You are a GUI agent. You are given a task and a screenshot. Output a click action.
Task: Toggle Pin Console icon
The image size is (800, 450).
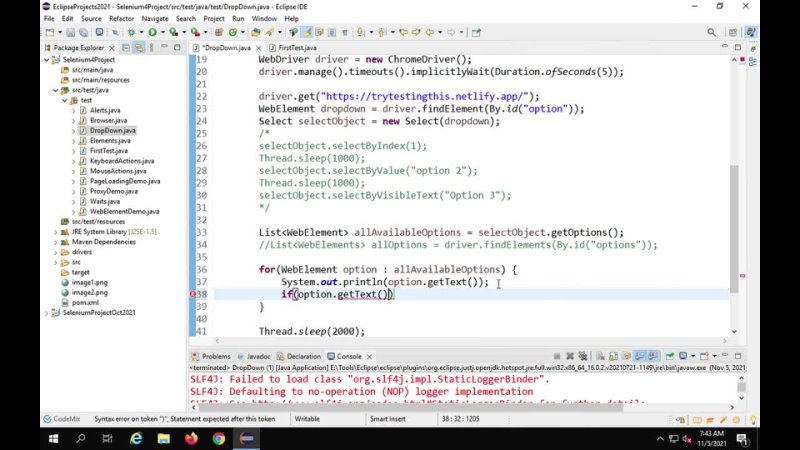tap(669, 356)
